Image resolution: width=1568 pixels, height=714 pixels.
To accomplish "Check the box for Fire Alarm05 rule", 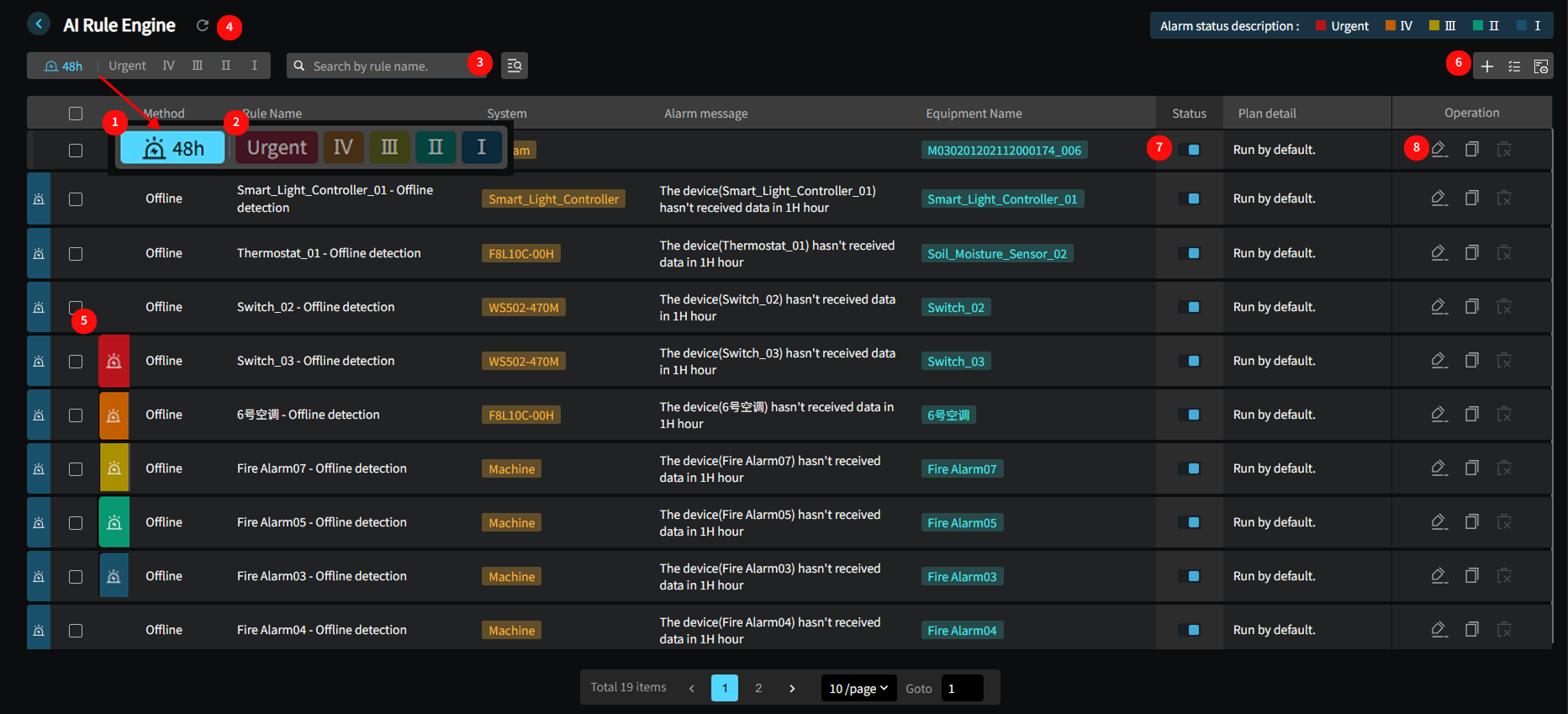I will click(x=76, y=522).
